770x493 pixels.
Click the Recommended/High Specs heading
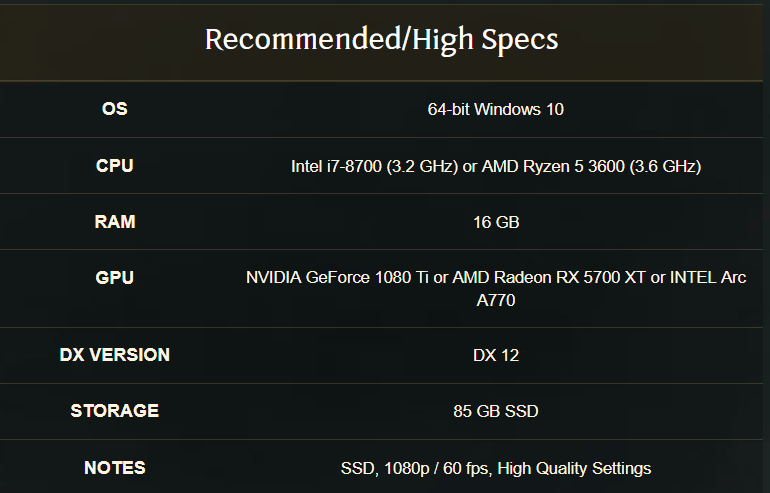[382, 40]
